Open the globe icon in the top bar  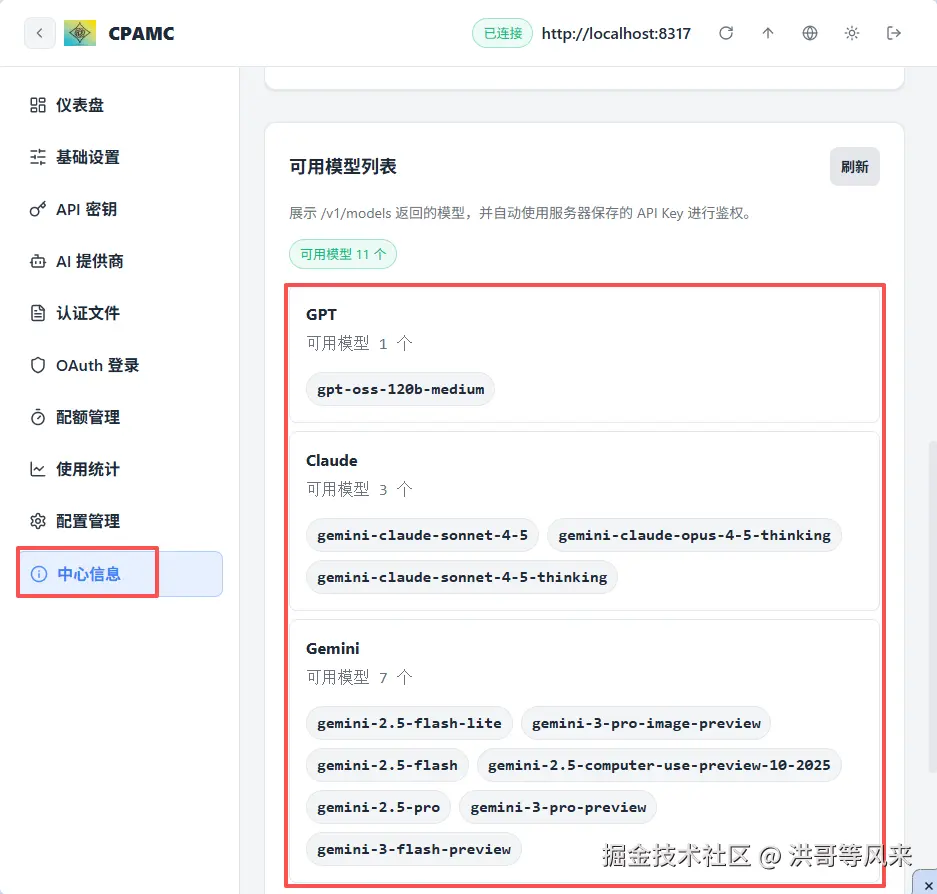pos(810,32)
